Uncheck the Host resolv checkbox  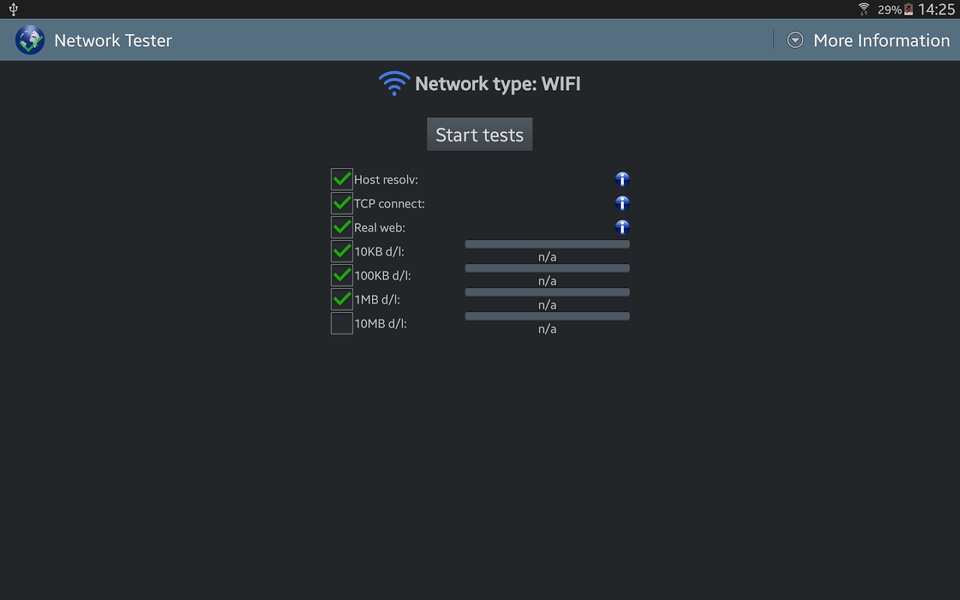click(342, 179)
